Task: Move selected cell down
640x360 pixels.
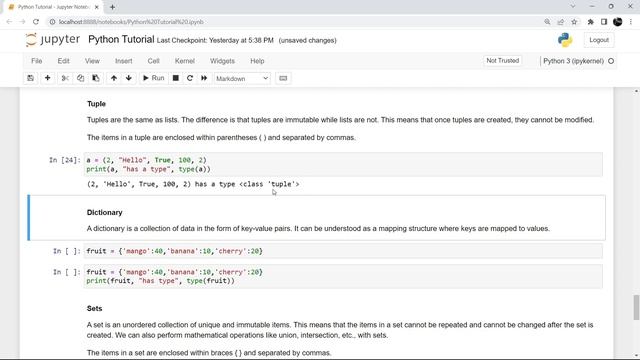Action: click(x=129, y=78)
